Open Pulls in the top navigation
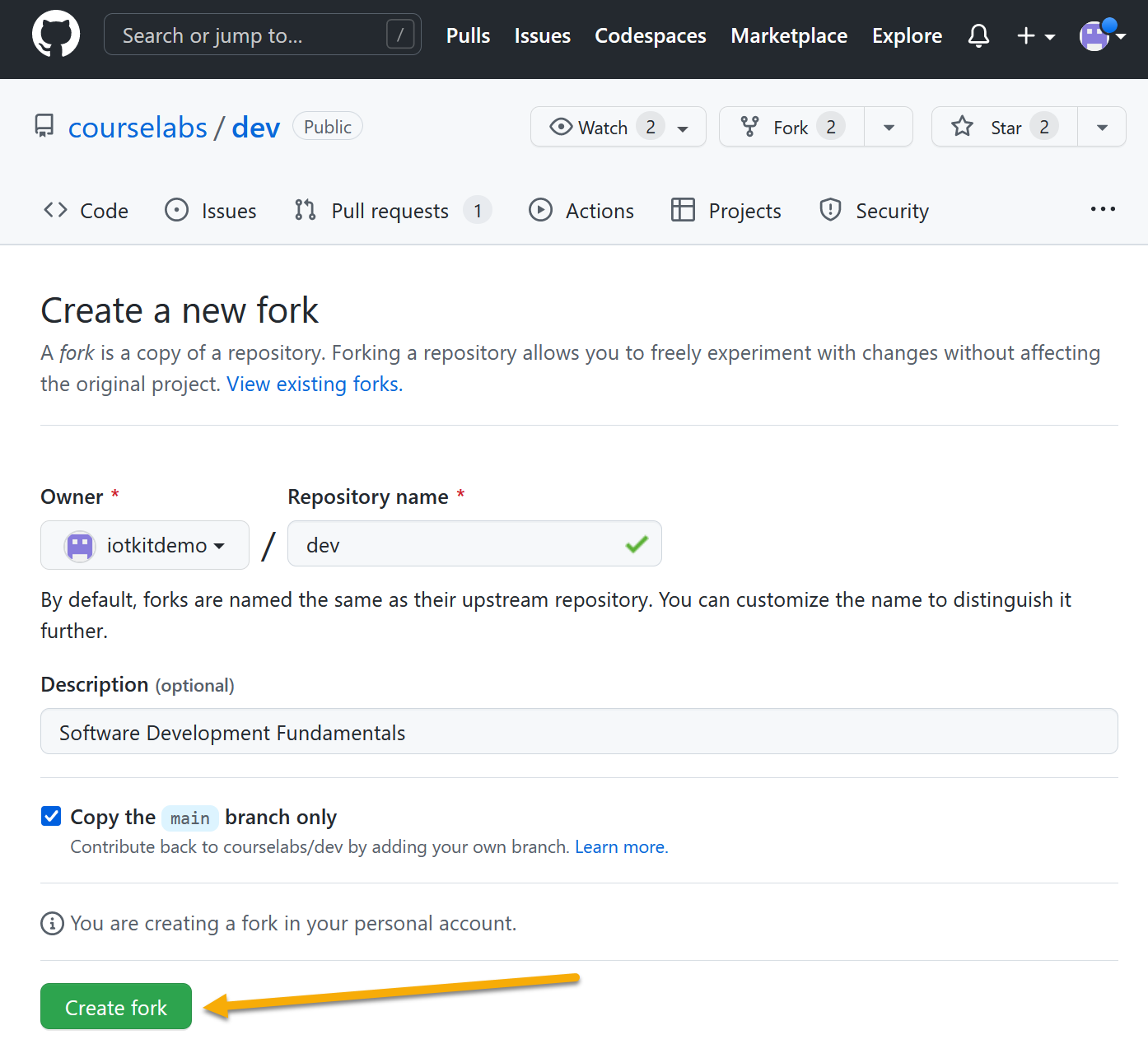The width and height of the screenshot is (1148, 1044). click(x=468, y=35)
